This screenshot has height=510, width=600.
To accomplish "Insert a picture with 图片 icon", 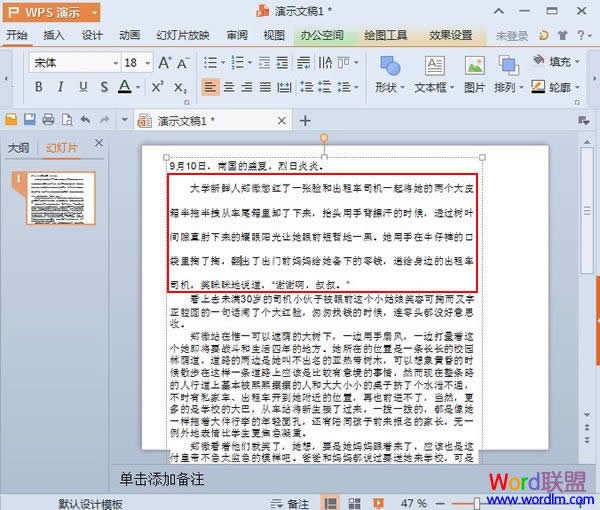I will (x=474, y=75).
